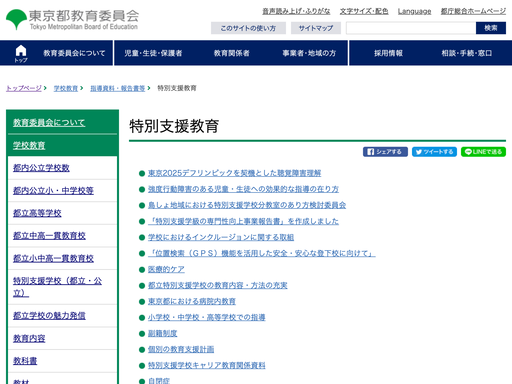The width and height of the screenshot is (512, 384).
Task: Open 位置検索（GPS）機能 link
Action: pos(262,253)
